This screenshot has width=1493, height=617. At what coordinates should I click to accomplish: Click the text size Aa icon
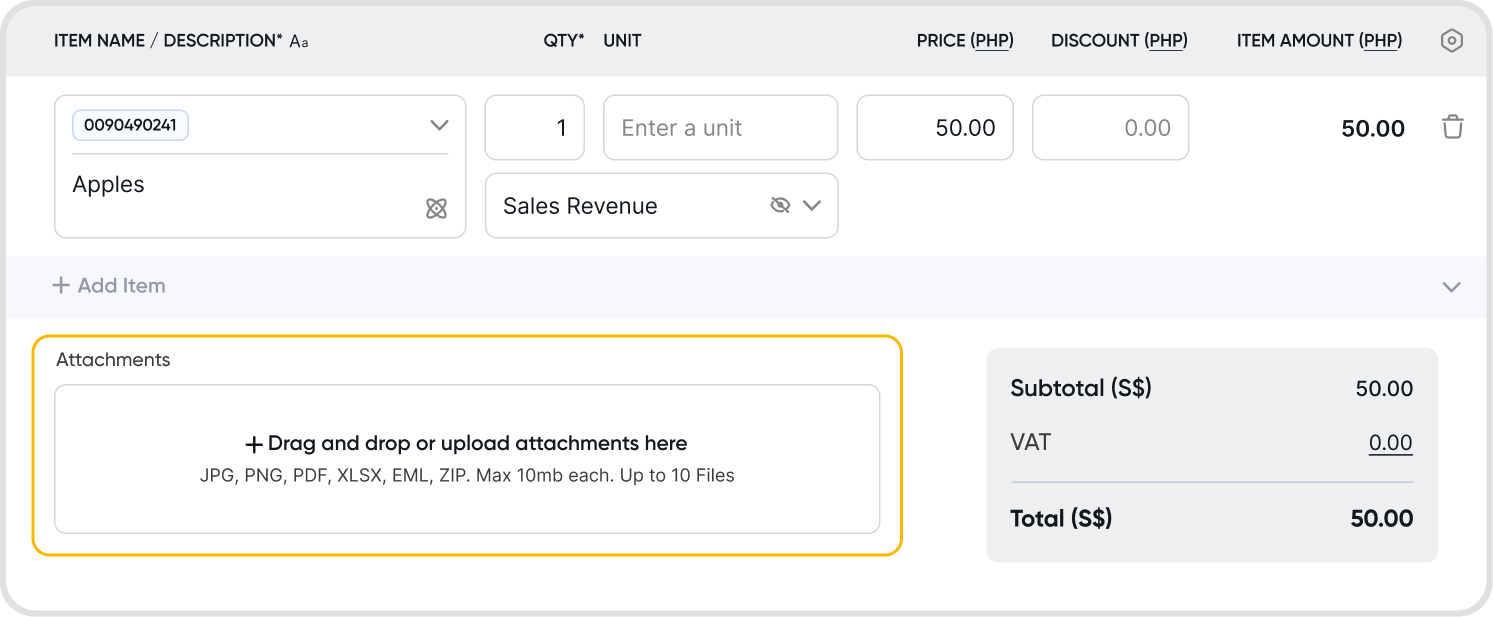298,42
